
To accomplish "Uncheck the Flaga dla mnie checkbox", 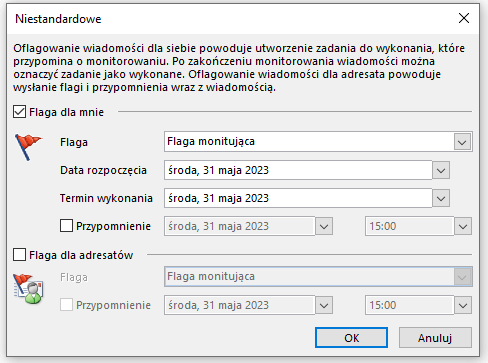I will [x=19, y=112].
